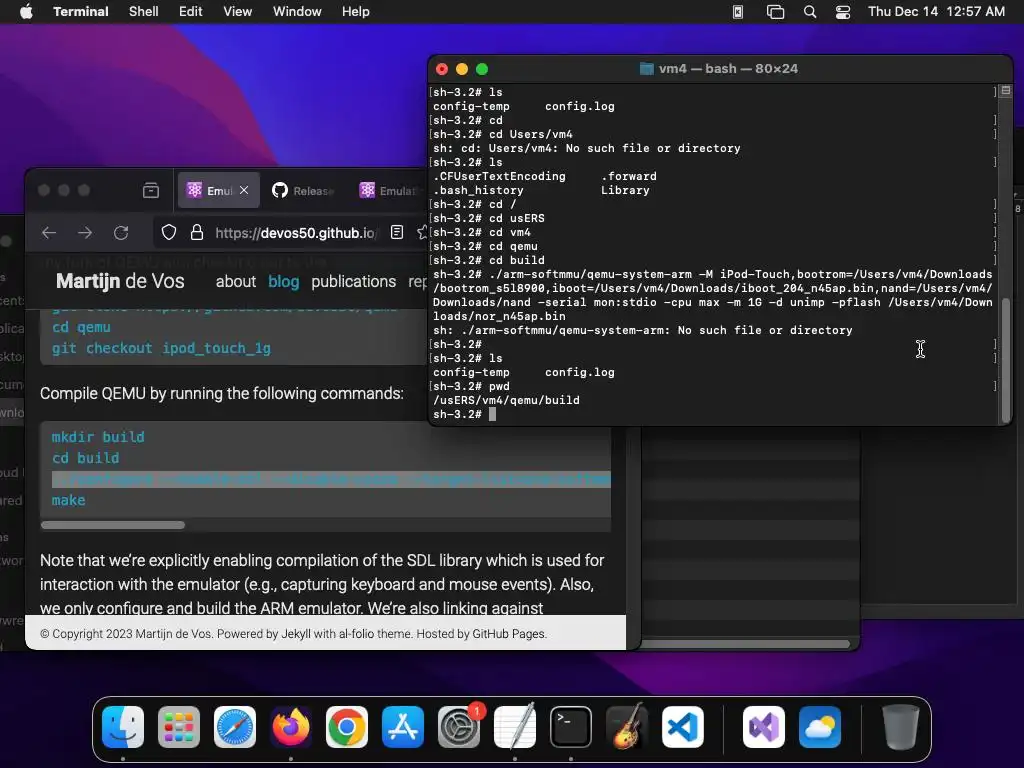The height and width of the screenshot is (768, 1024).
Task: Click Firefox back arrow button
Action: click(x=49, y=232)
